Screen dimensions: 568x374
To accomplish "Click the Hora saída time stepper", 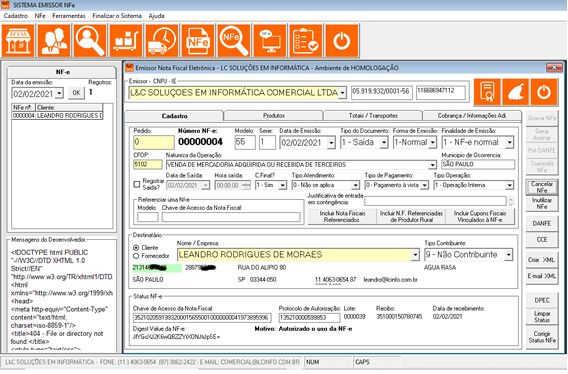I will click(246, 185).
